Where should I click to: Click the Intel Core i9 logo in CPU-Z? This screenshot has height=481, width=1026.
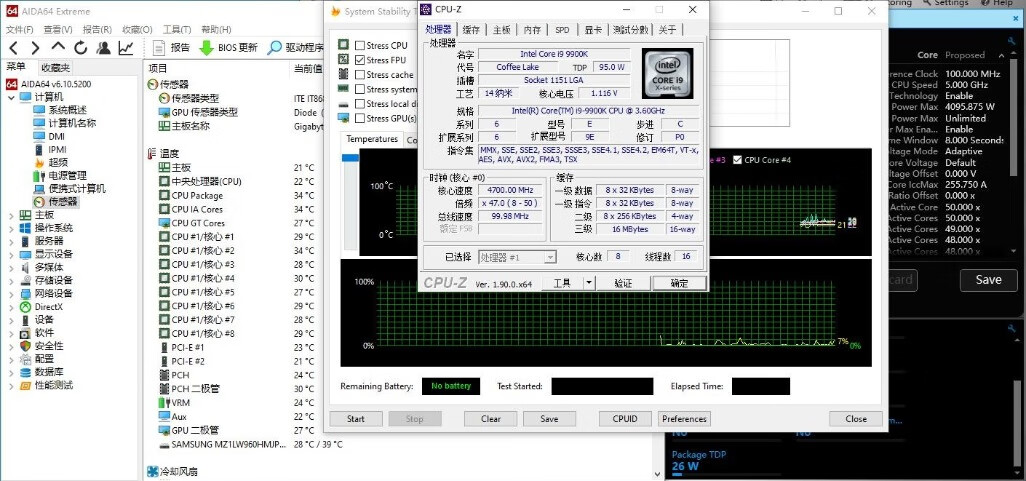click(x=667, y=73)
